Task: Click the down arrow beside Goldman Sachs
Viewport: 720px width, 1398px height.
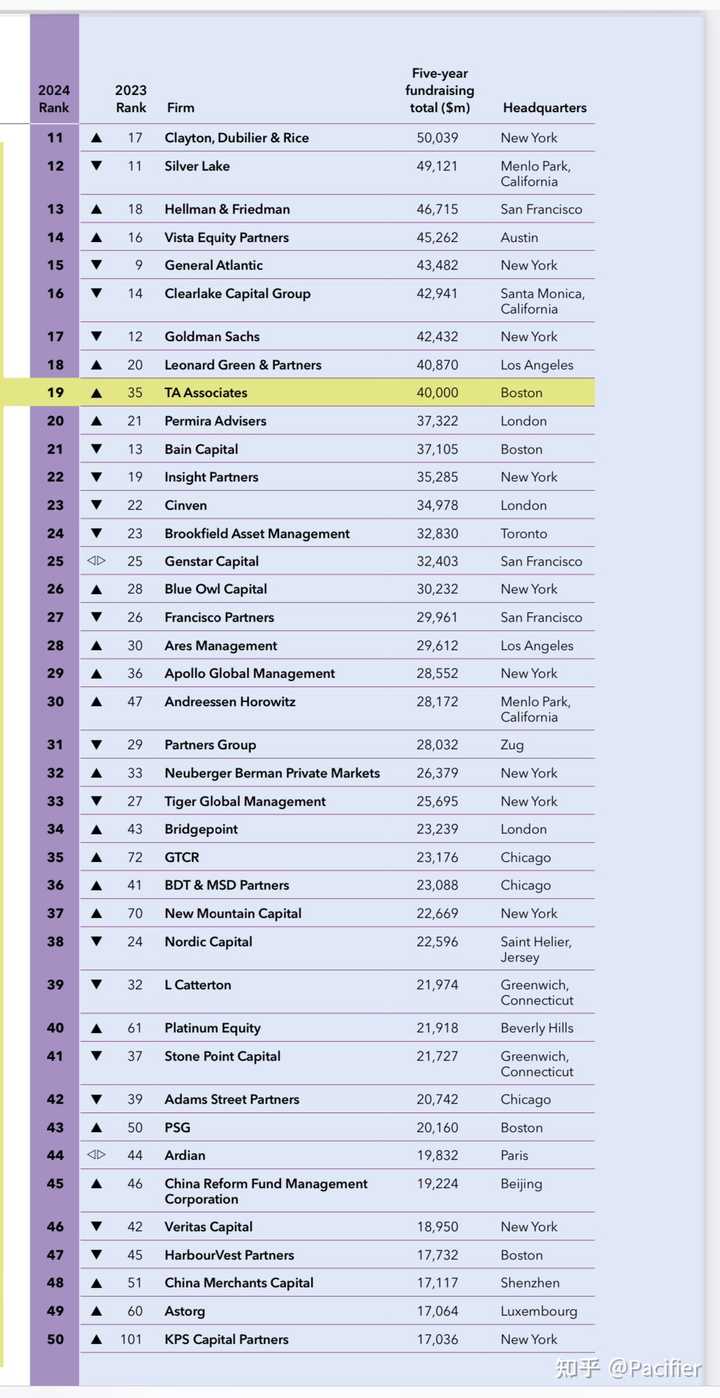Action: pyautogui.click(x=96, y=337)
